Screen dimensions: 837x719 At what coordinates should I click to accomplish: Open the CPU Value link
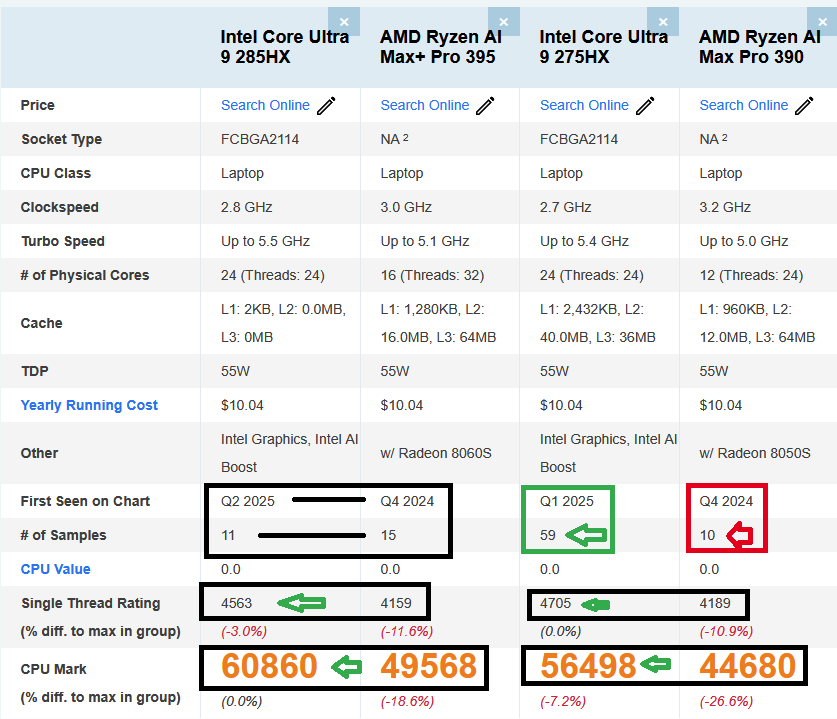click(x=56, y=569)
